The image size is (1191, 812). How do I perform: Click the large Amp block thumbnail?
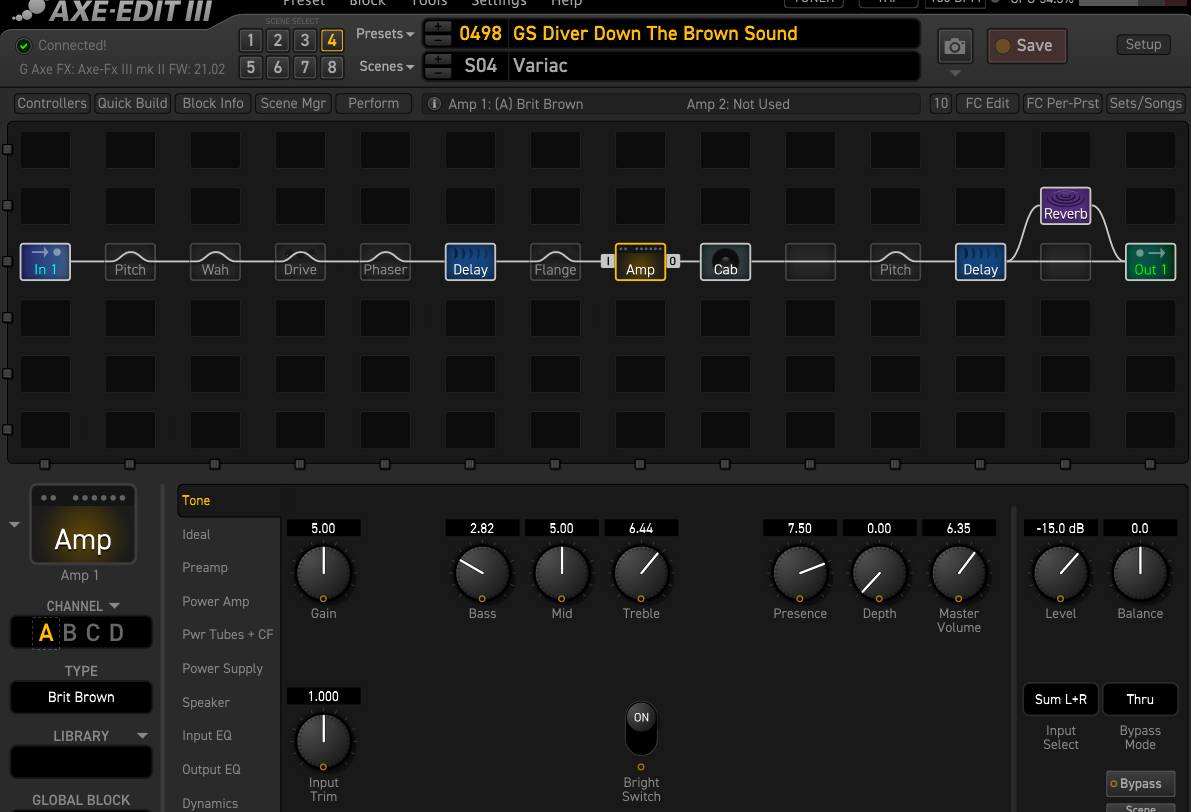coord(83,525)
